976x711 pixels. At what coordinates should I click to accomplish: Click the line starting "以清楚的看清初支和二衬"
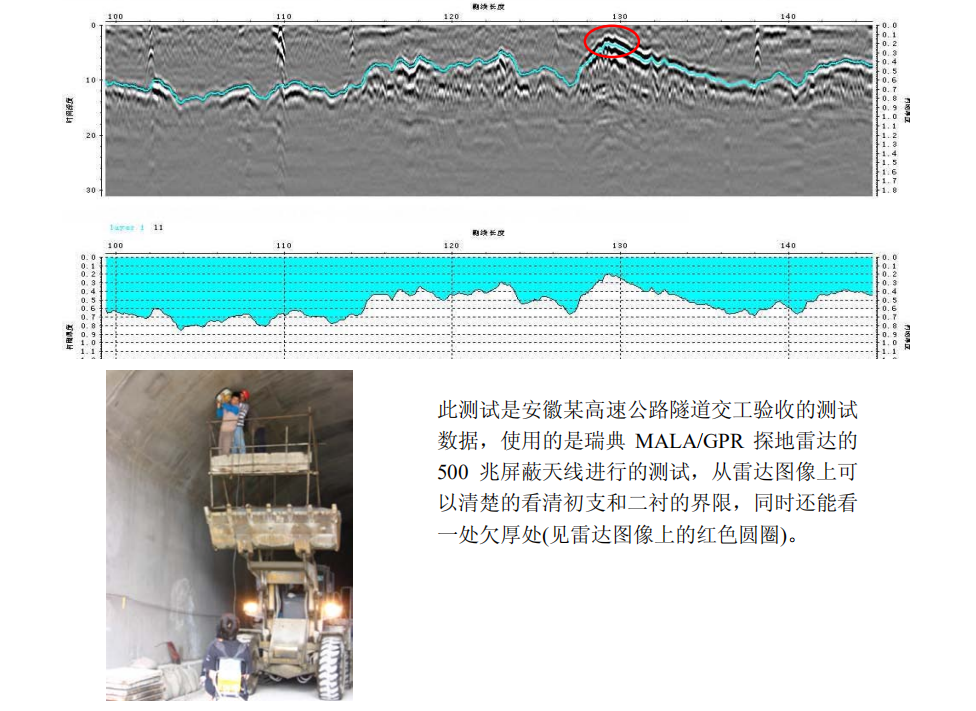tap(647, 503)
